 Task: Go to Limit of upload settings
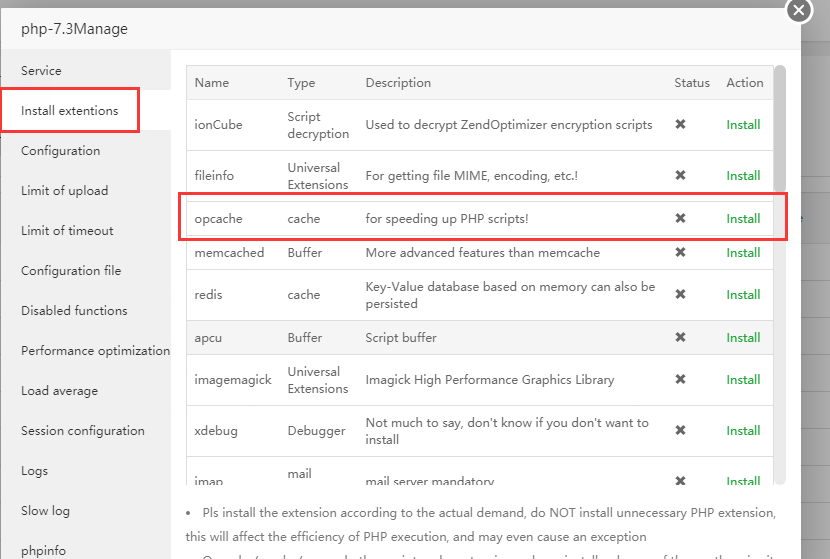65,191
